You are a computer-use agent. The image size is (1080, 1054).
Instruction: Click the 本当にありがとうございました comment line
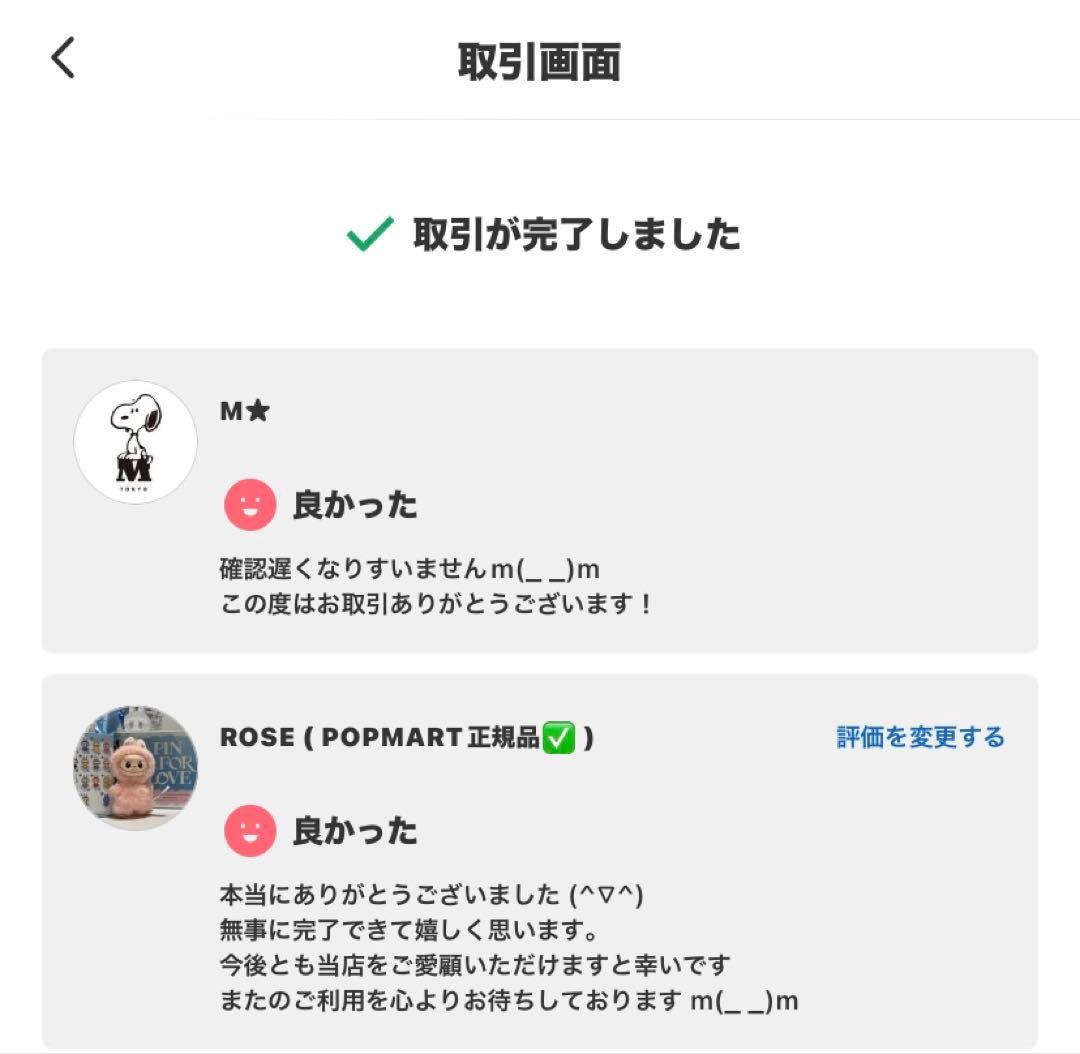(436, 894)
